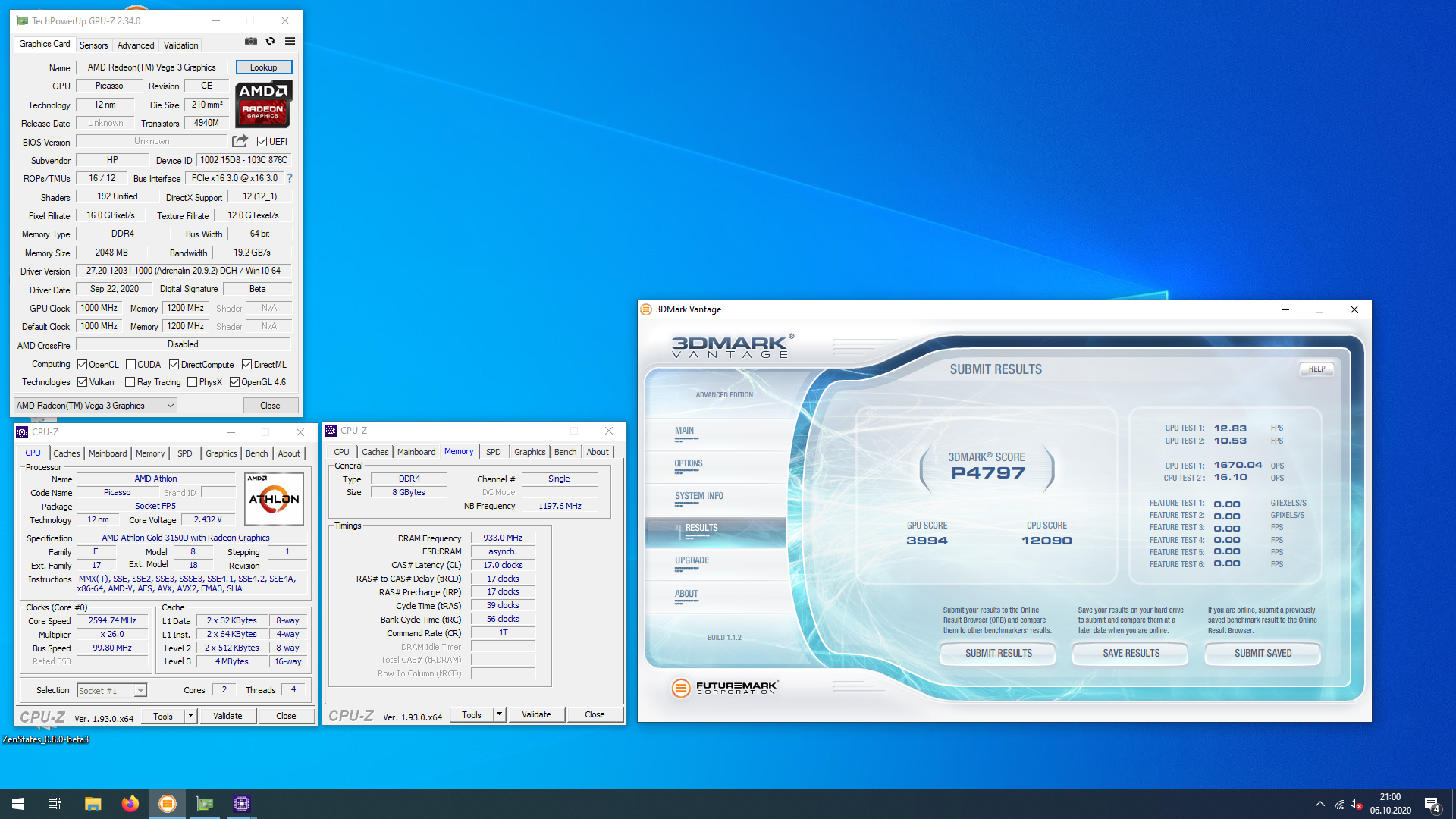Screen dimensions: 1456x819
Task: Launch Firefox from the taskbar
Action: (130, 804)
